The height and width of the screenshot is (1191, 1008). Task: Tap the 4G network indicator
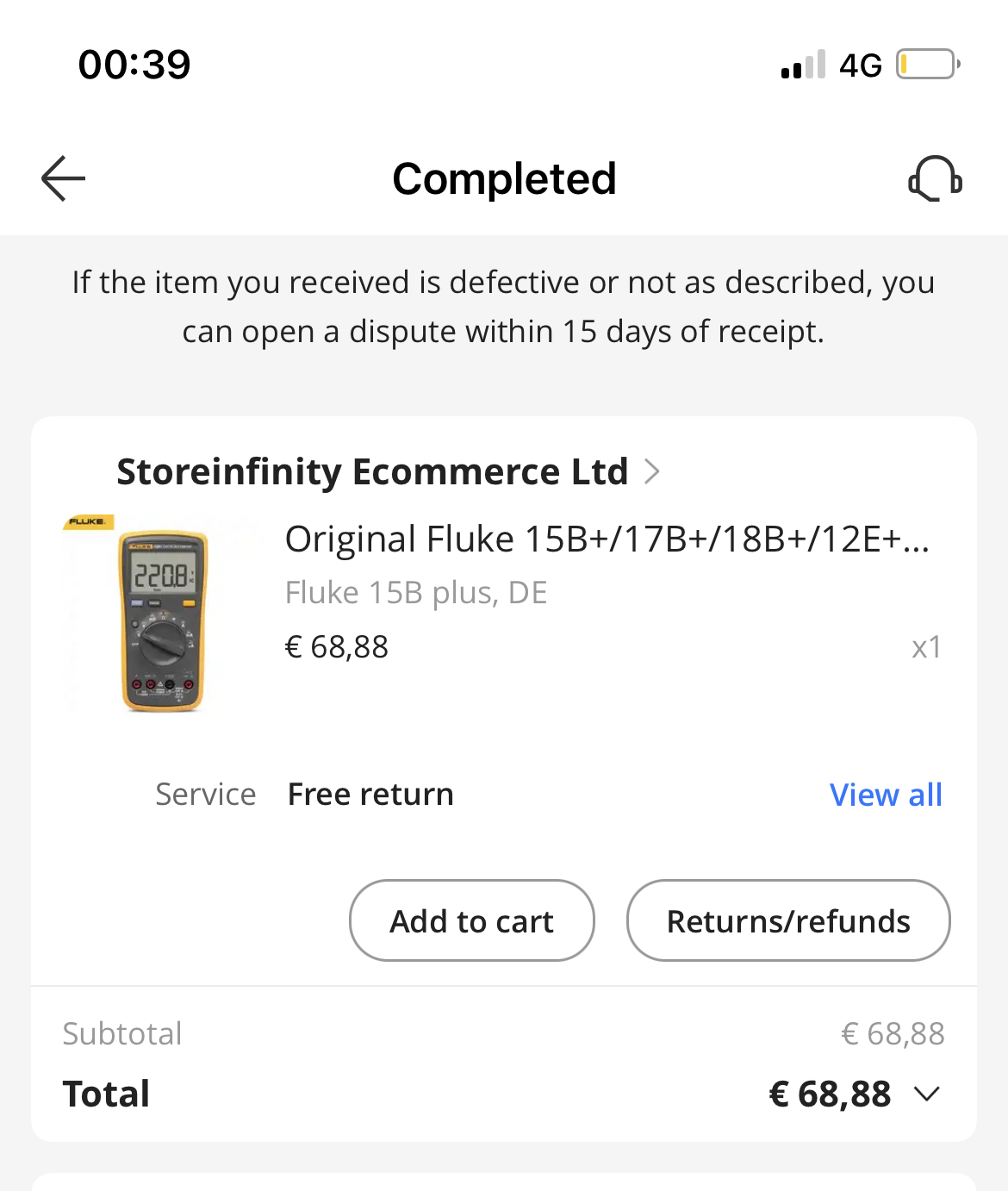861,65
